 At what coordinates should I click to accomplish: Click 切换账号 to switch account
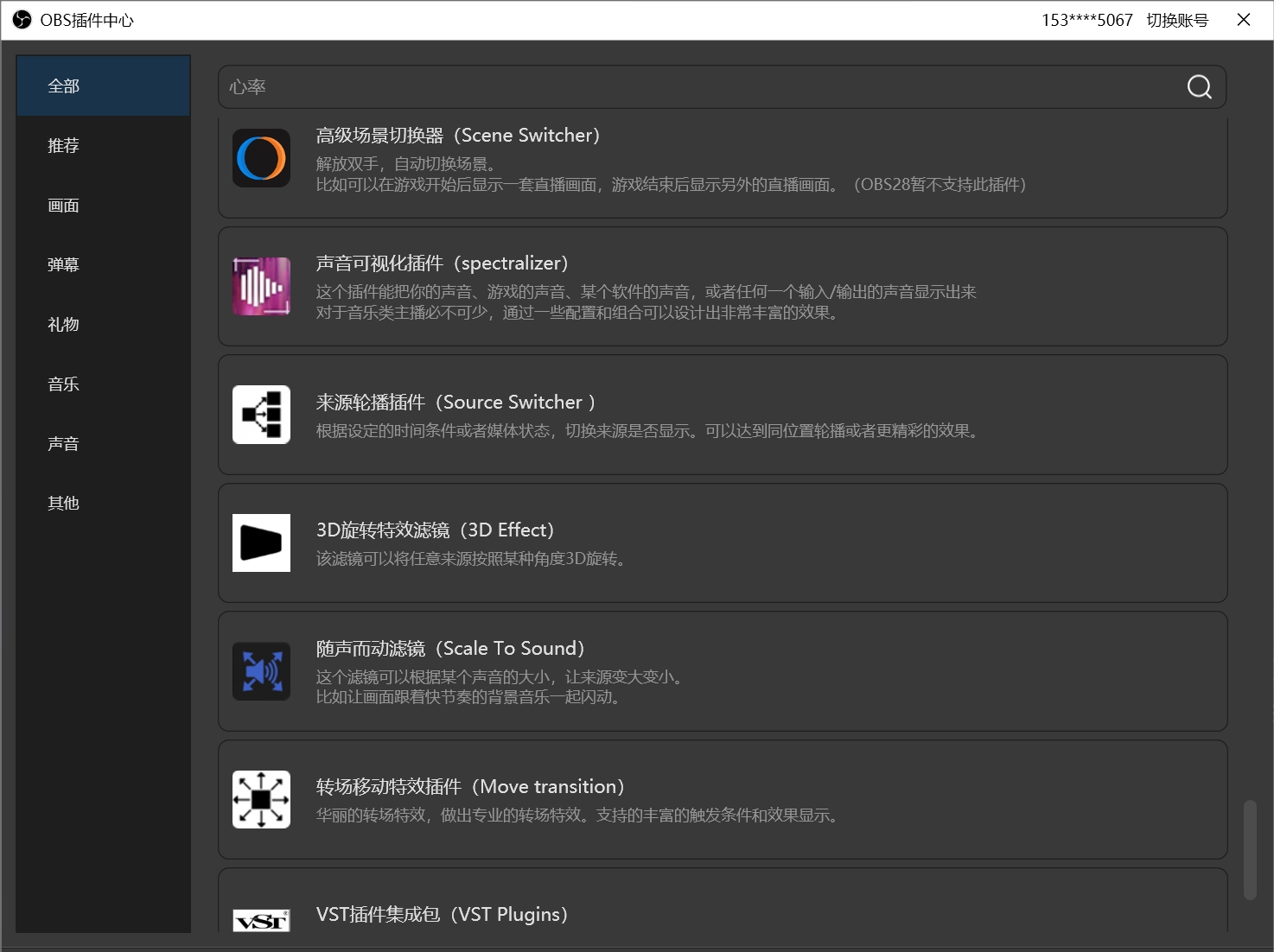tap(1177, 20)
